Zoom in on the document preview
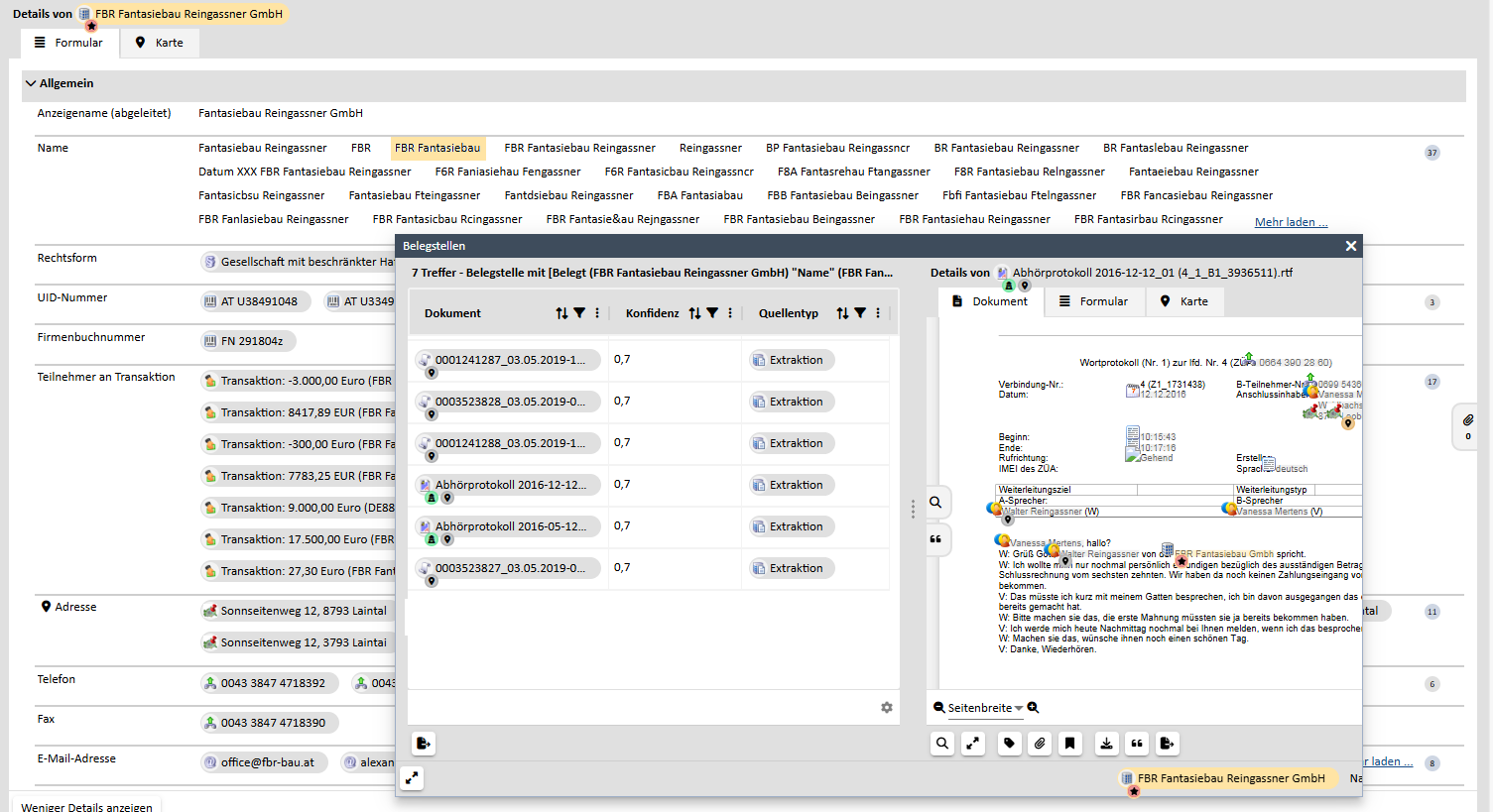1493x812 pixels. point(1033,708)
